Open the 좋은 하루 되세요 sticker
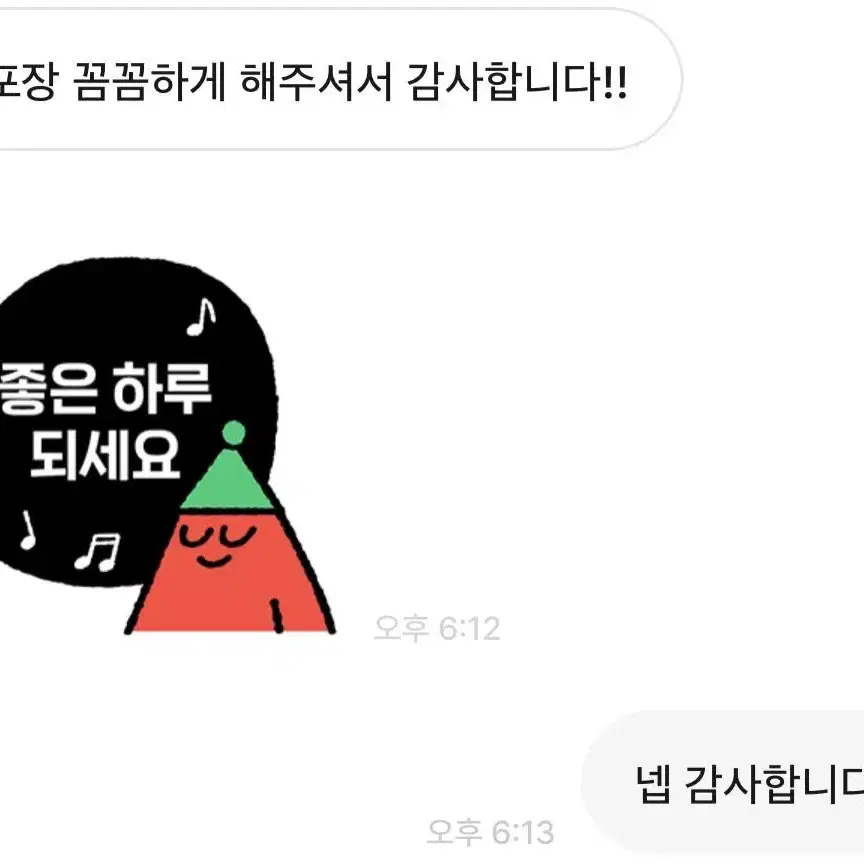This screenshot has height=864, width=864. pos(167,446)
